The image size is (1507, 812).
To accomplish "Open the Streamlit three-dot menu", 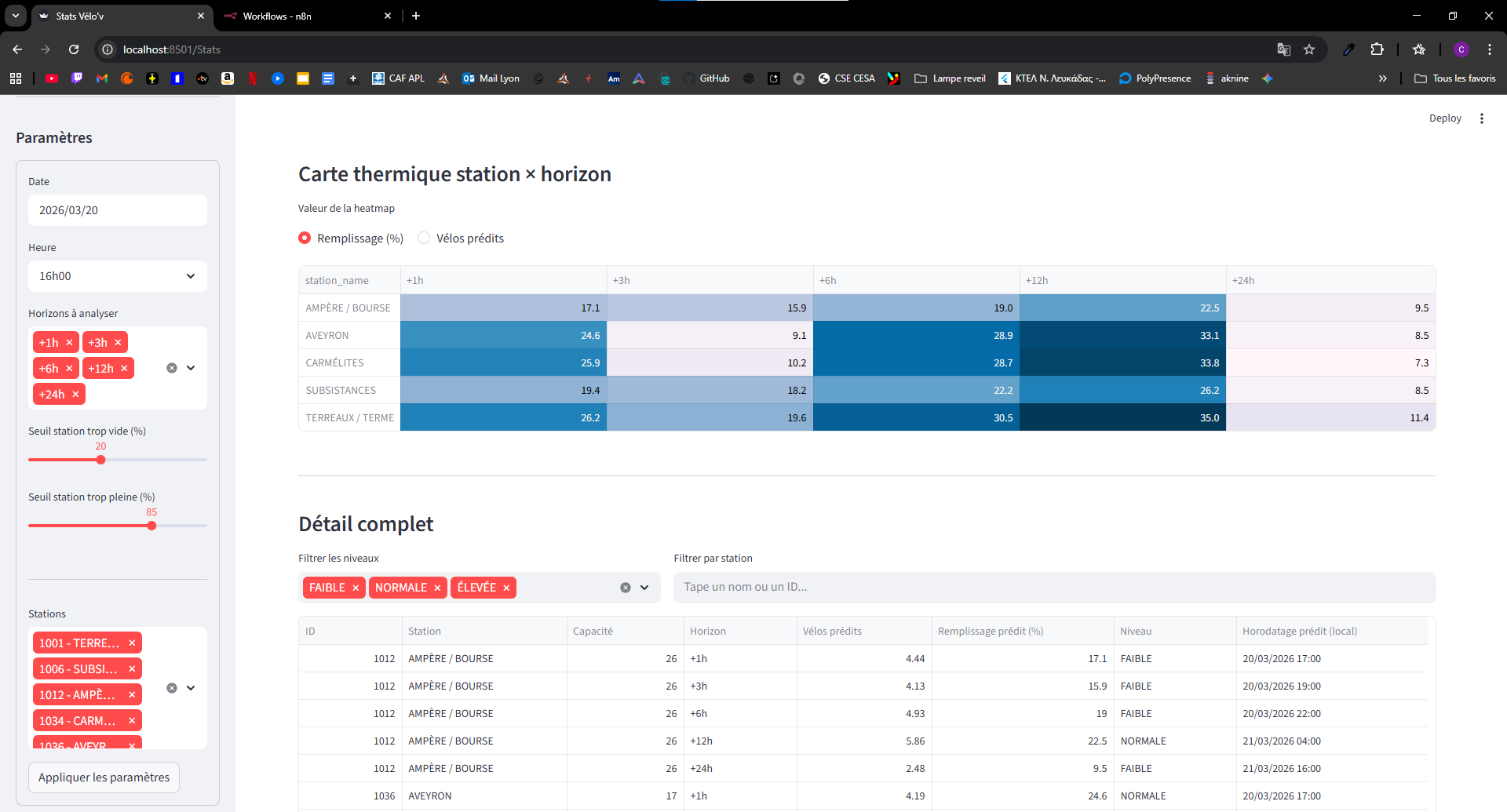I will (1482, 118).
